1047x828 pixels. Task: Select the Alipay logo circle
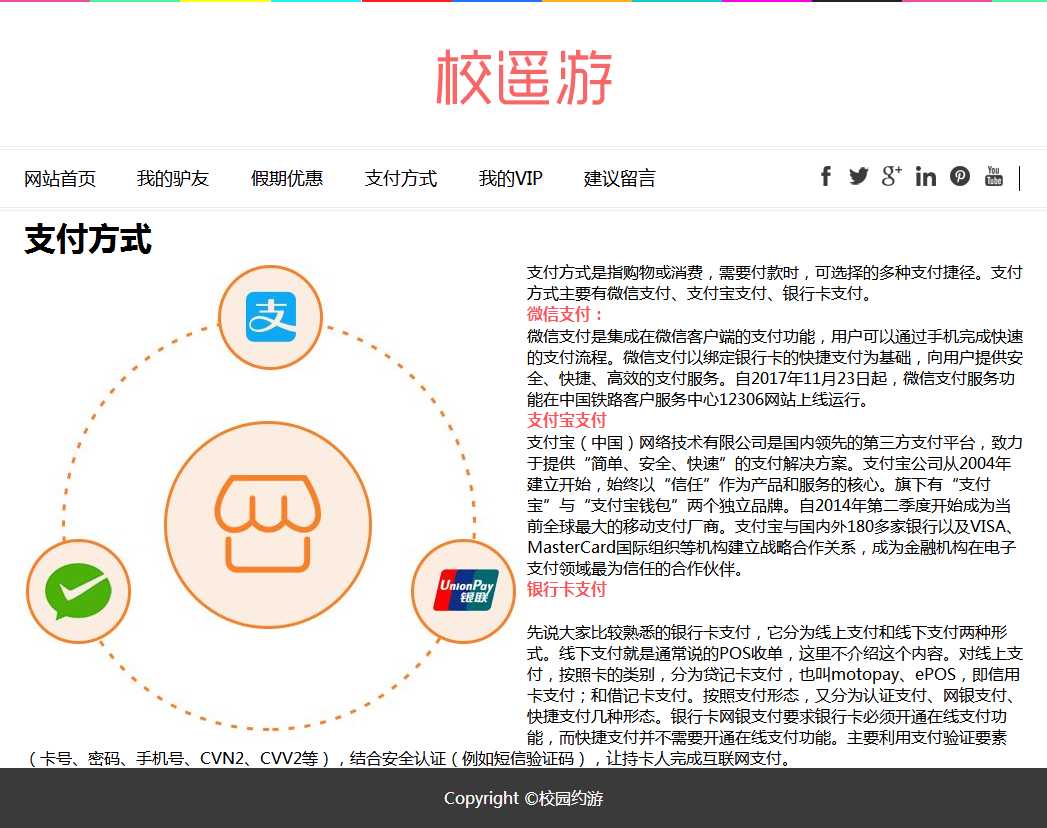point(271,317)
